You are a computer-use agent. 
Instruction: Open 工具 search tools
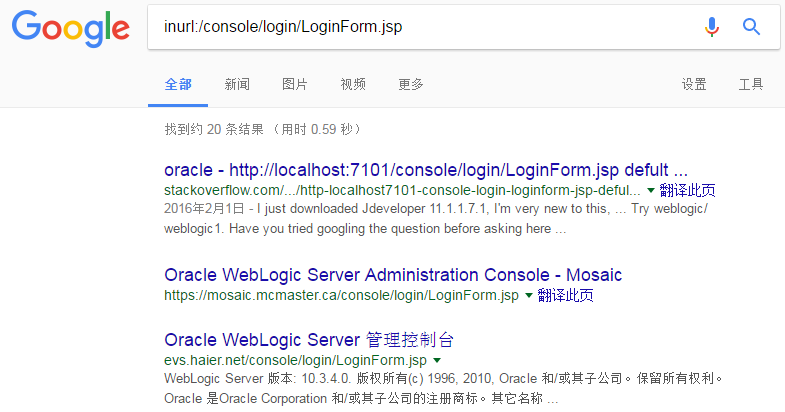tap(751, 84)
